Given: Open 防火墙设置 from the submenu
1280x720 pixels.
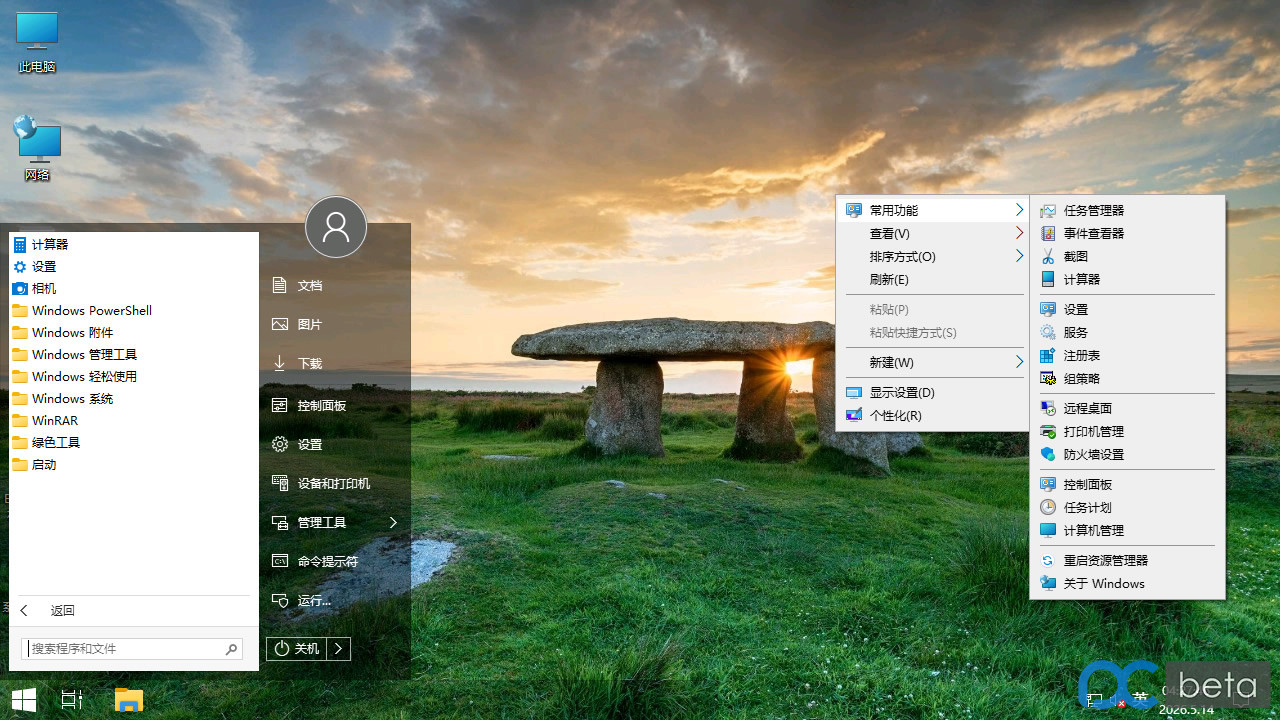Looking at the screenshot, I should [1127, 454].
